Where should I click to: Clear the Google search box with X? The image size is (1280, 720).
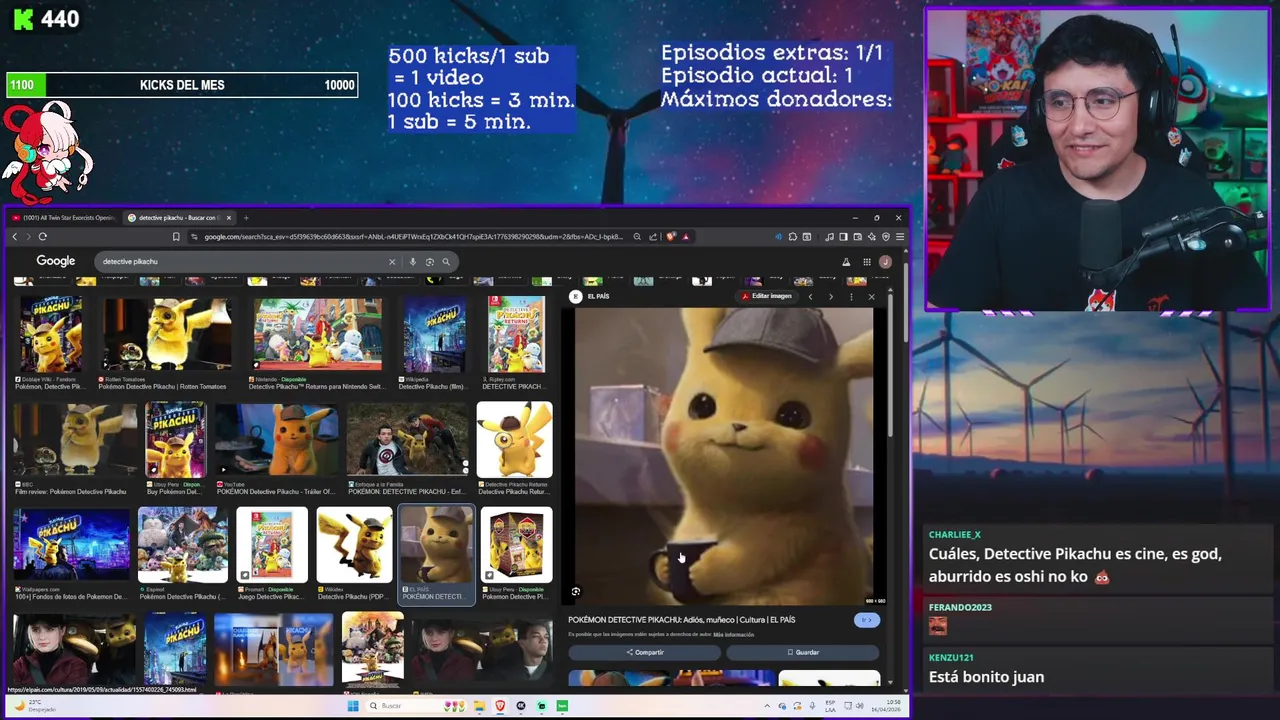tap(392, 262)
